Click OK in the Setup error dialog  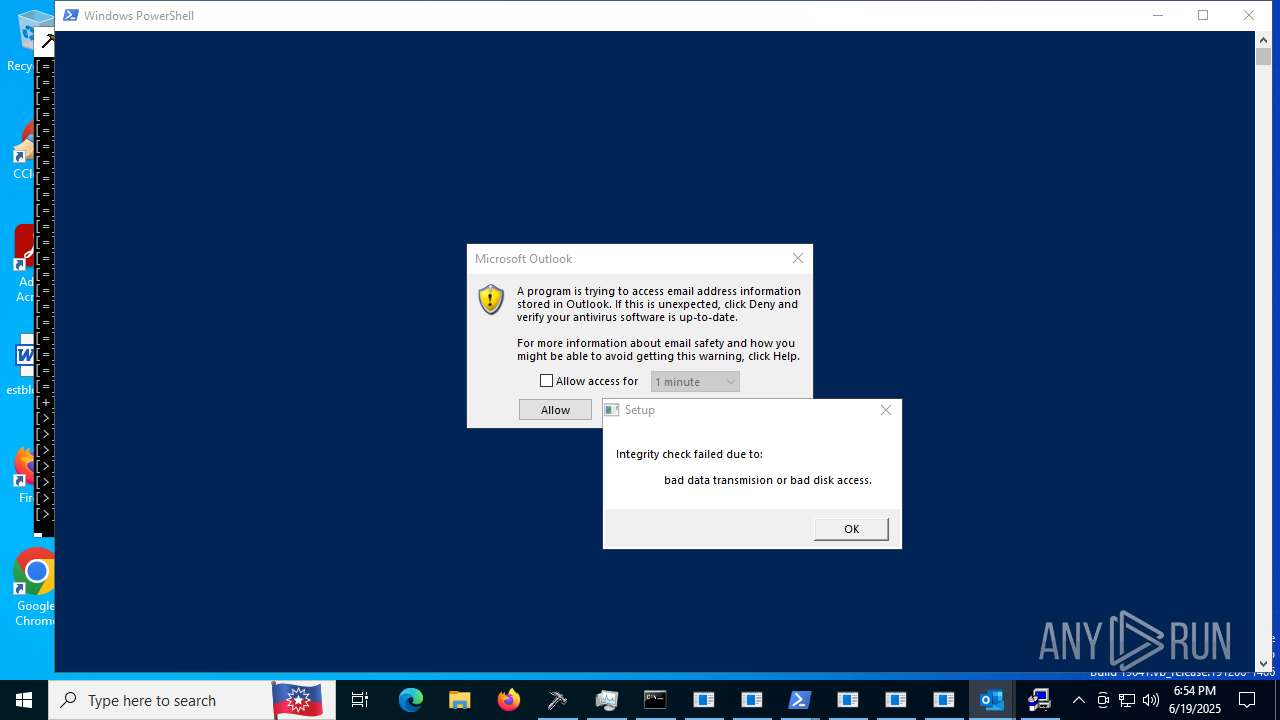tap(851, 529)
